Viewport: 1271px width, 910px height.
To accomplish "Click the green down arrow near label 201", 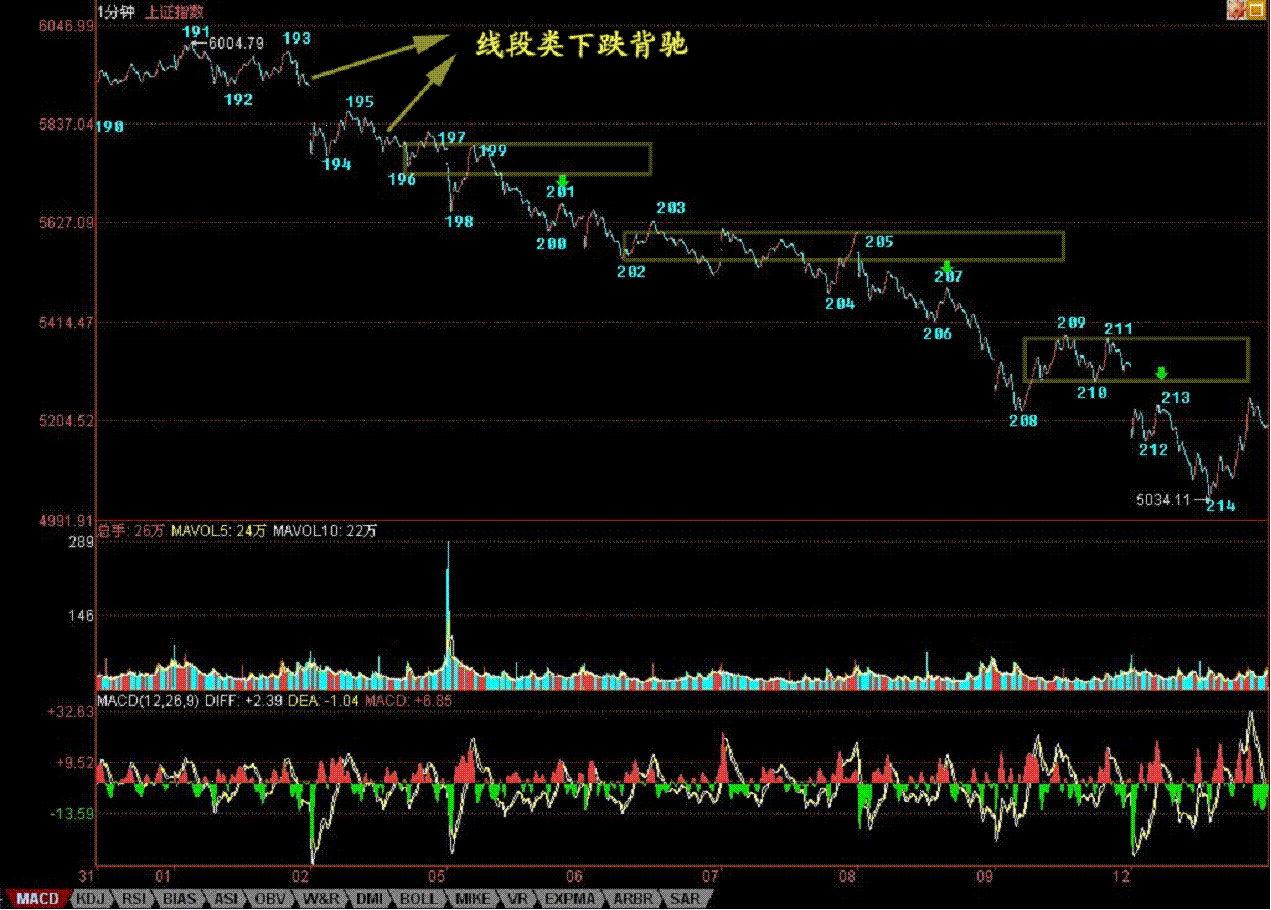I will pos(562,181).
